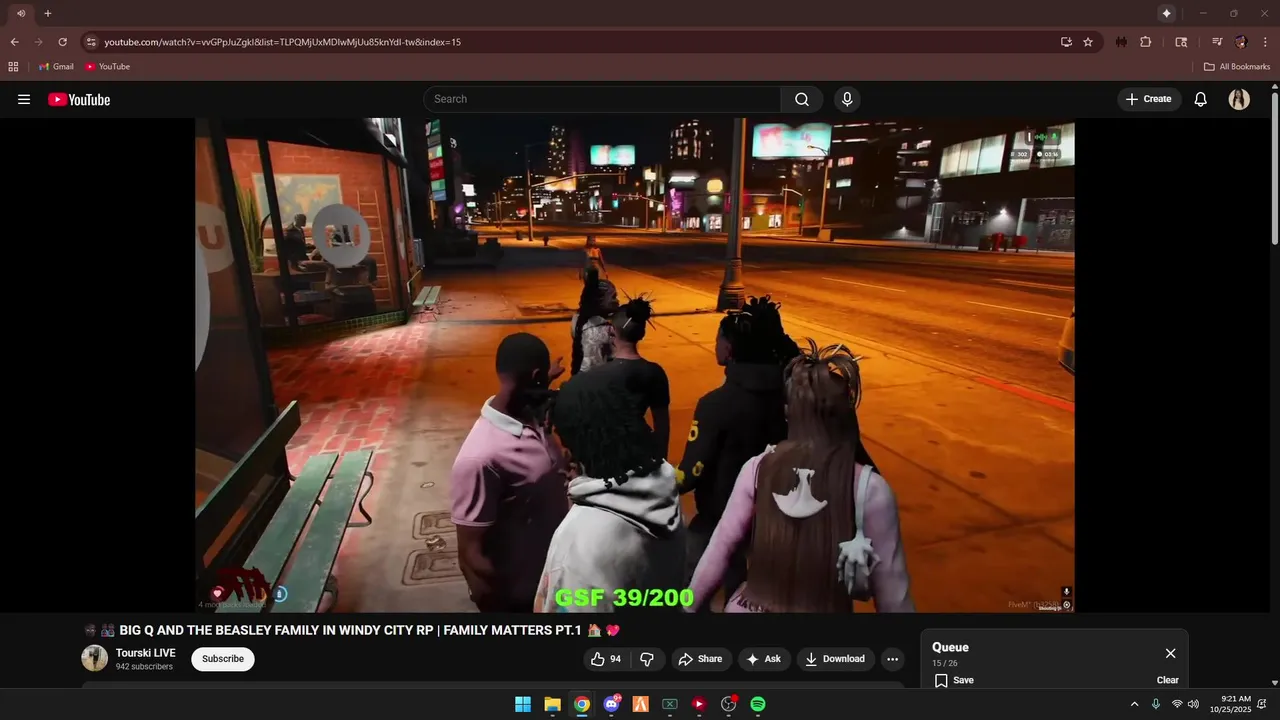The image size is (1280, 720).
Task: Open the YouTube account avatar menu
Action: click(x=1239, y=99)
